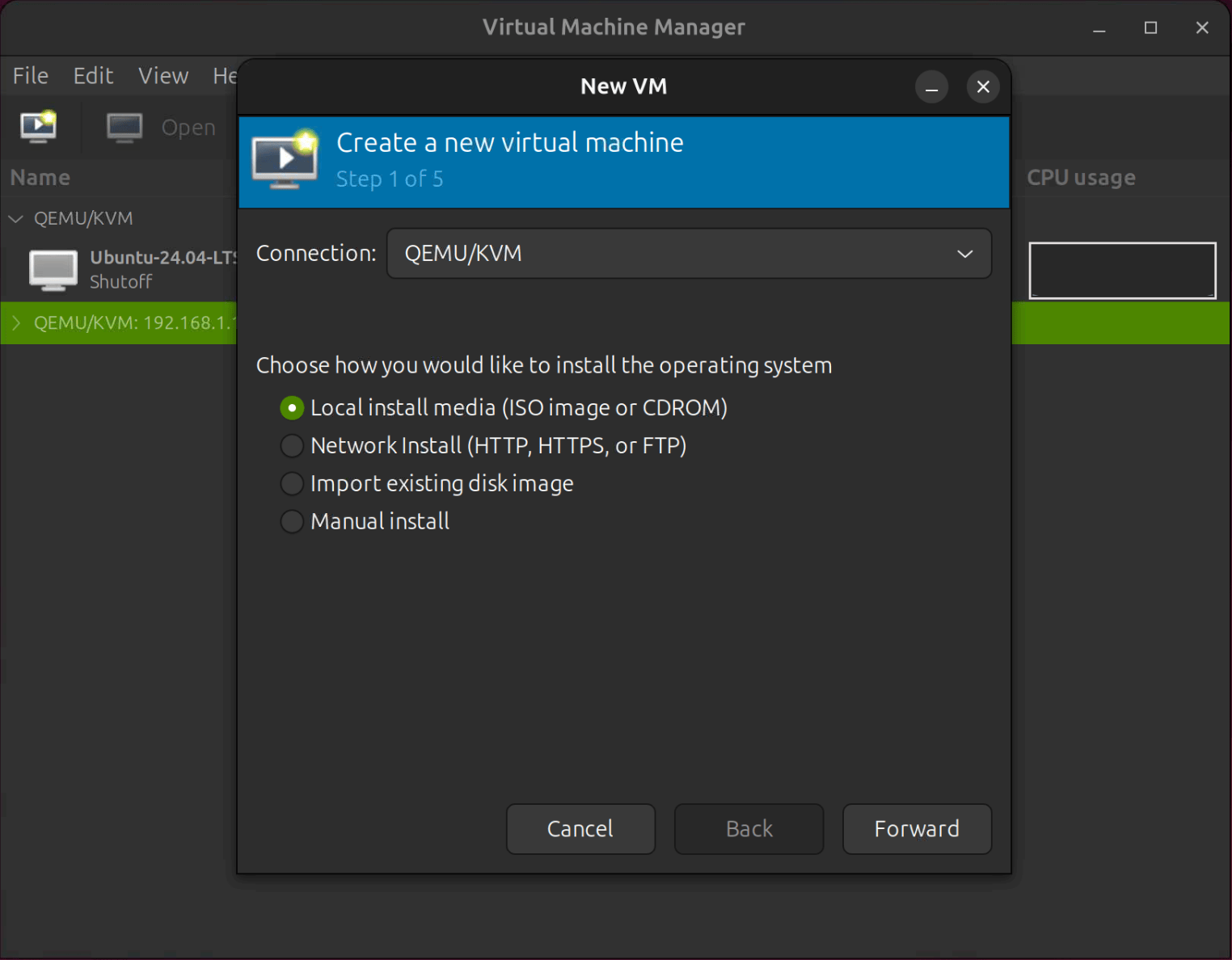The width and height of the screenshot is (1232, 960).
Task: Open the View menu
Action: point(162,75)
